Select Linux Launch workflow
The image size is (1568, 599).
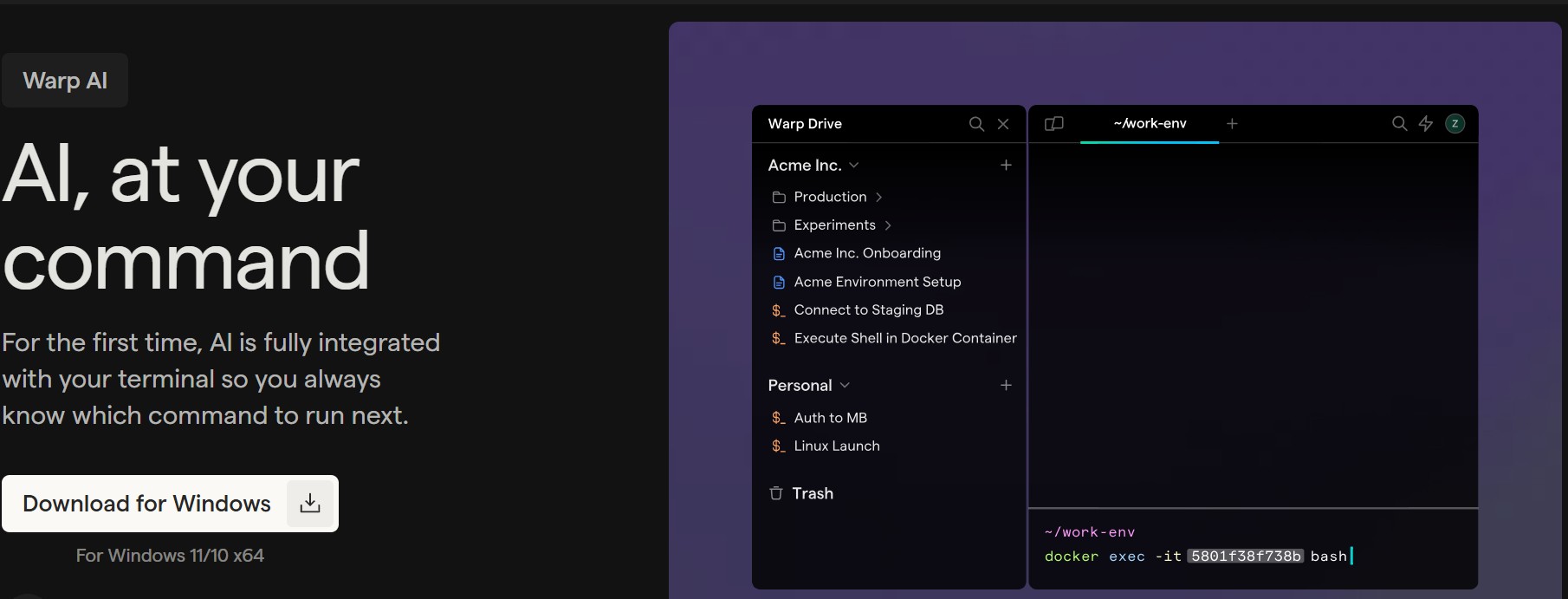[837, 446]
